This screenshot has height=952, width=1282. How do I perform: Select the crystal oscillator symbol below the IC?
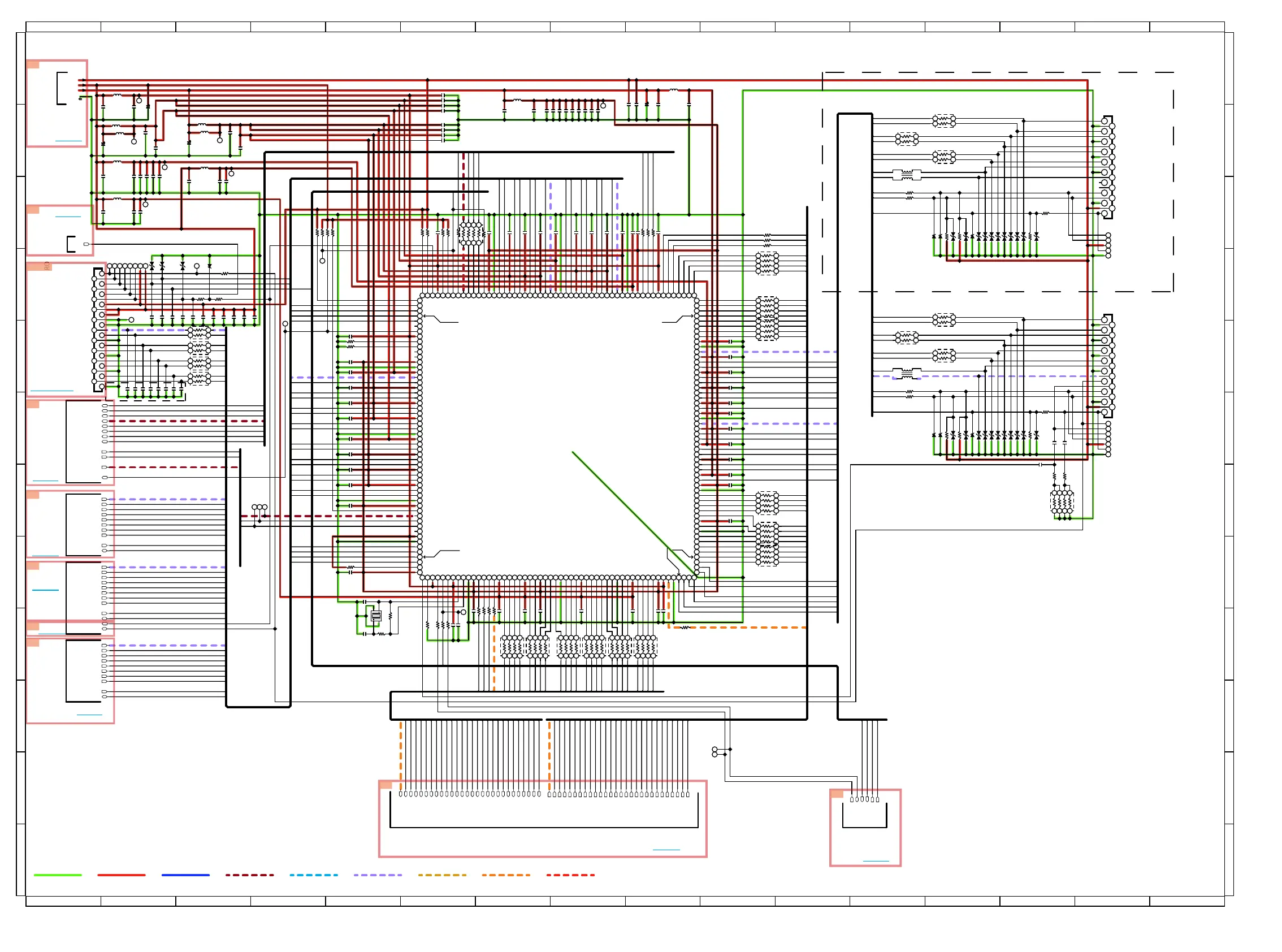coord(376,616)
